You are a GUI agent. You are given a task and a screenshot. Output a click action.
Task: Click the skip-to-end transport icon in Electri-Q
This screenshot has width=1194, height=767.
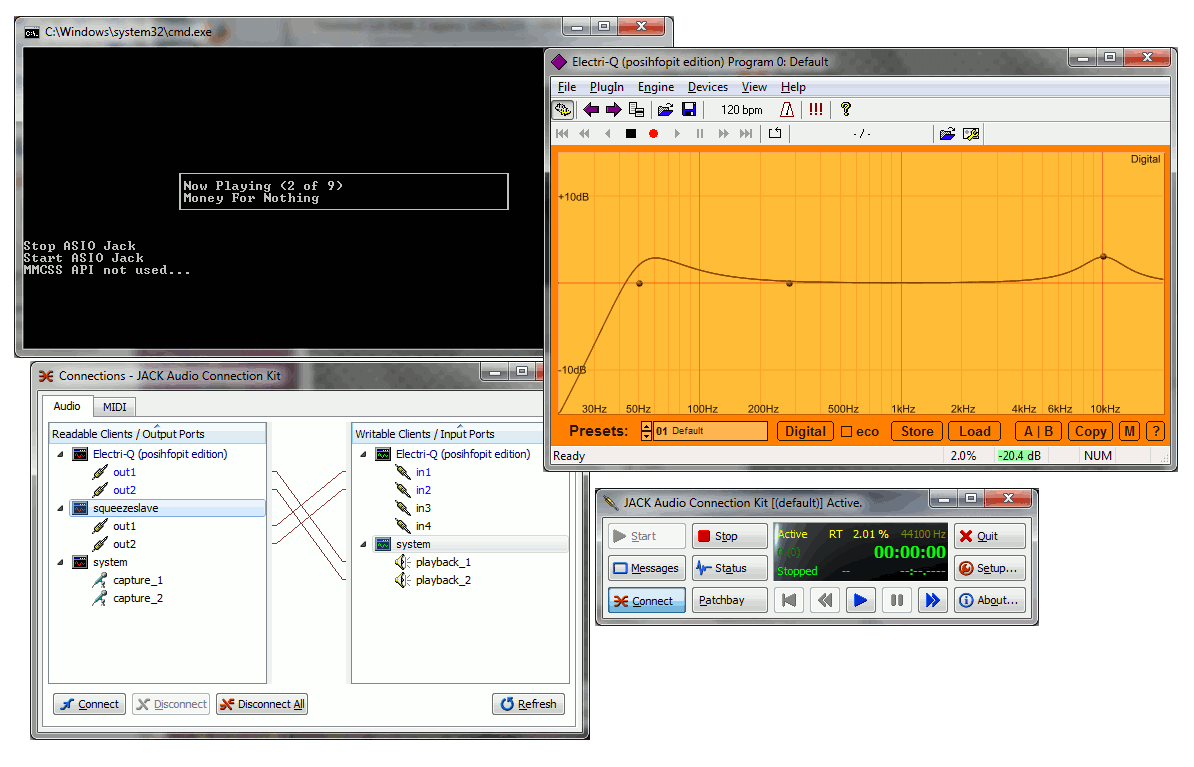(x=746, y=134)
